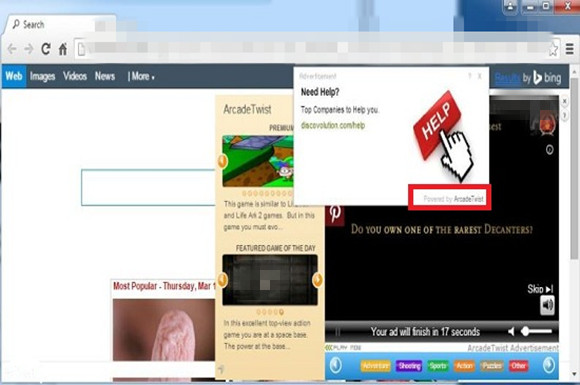Switch to the Images search tab
The height and width of the screenshot is (385, 580).
[x=43, y=77]
